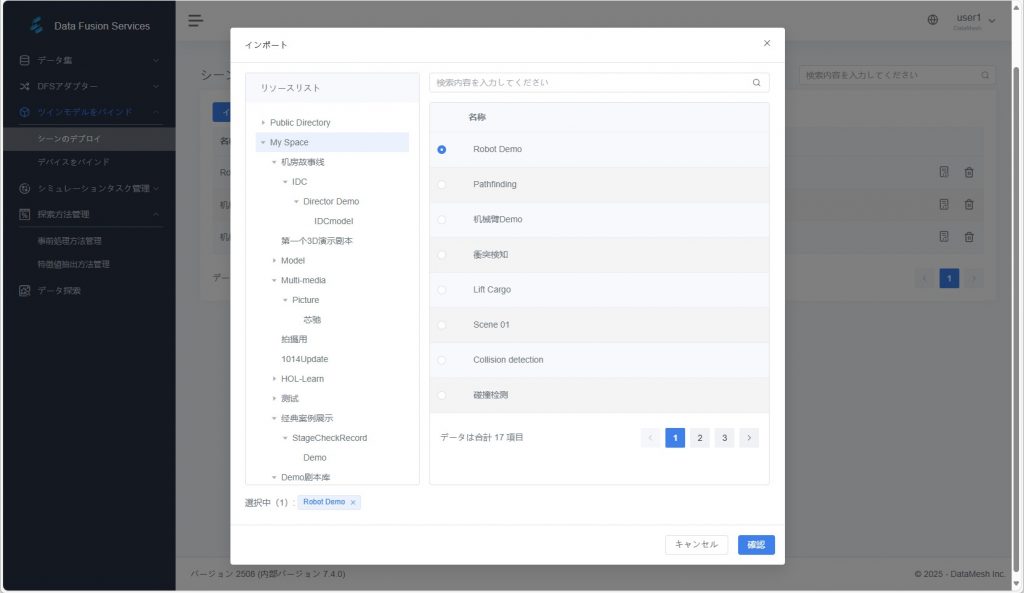Viewport: 1024px width, 593px height.
Task: Click the globe language icon
Action: coord(932,20)
